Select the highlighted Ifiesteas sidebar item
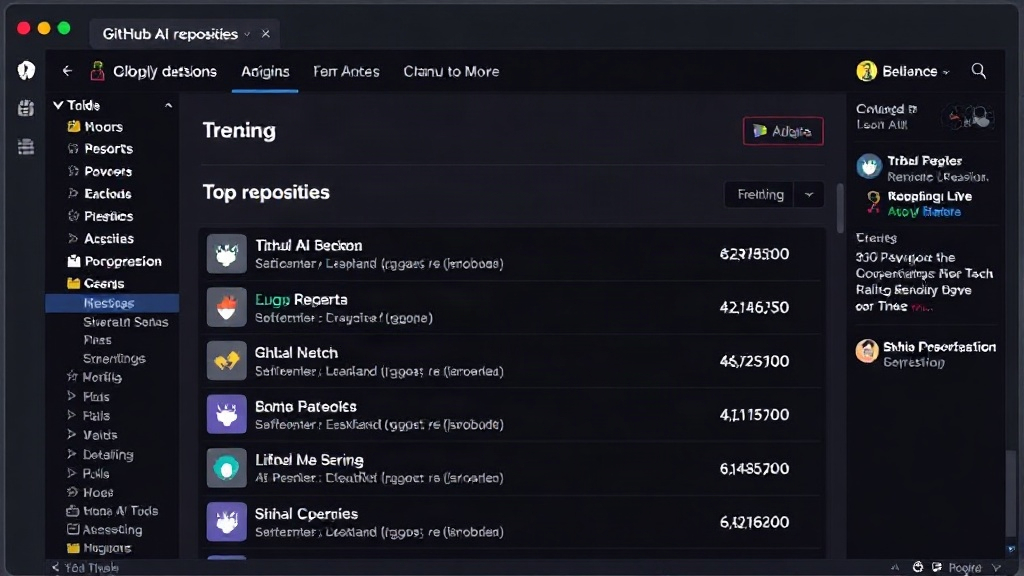Screen dimensions: 1024x576 [x=112, y=303]
